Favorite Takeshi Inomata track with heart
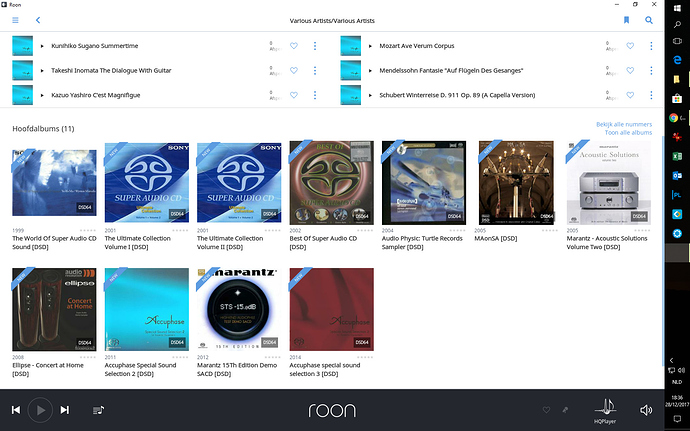 coord(294,70)
